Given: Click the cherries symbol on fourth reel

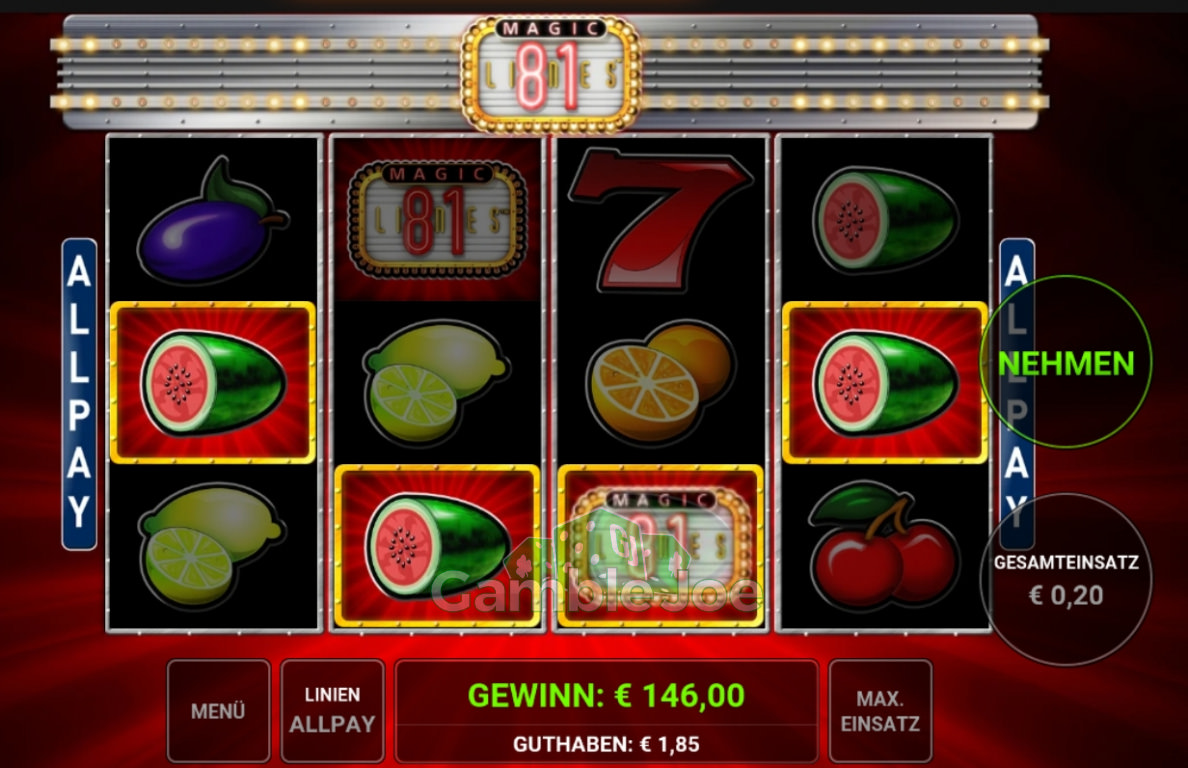Looking at the screenshot, I should [883, 545].
